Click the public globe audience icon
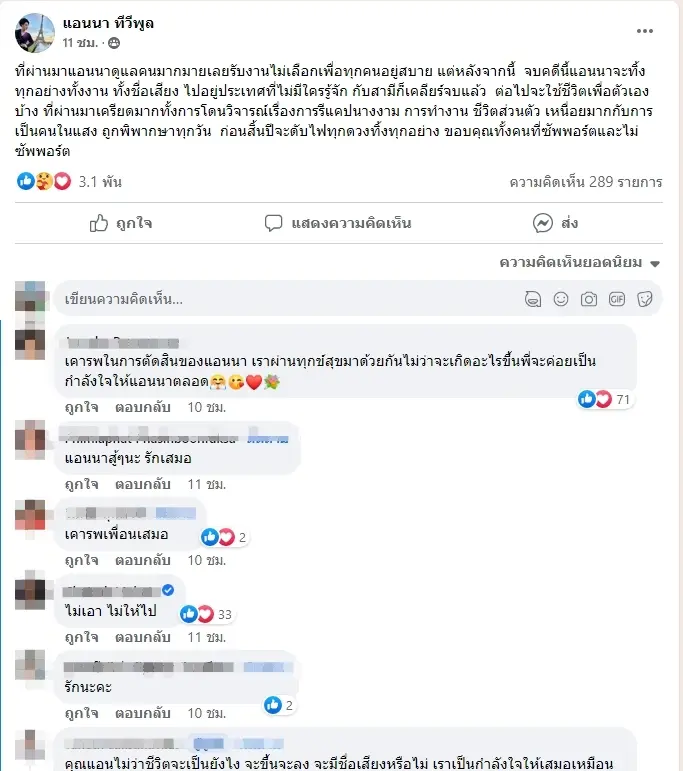Image resolution: width=683 pixels, height=771 pixels. point(114,43)
